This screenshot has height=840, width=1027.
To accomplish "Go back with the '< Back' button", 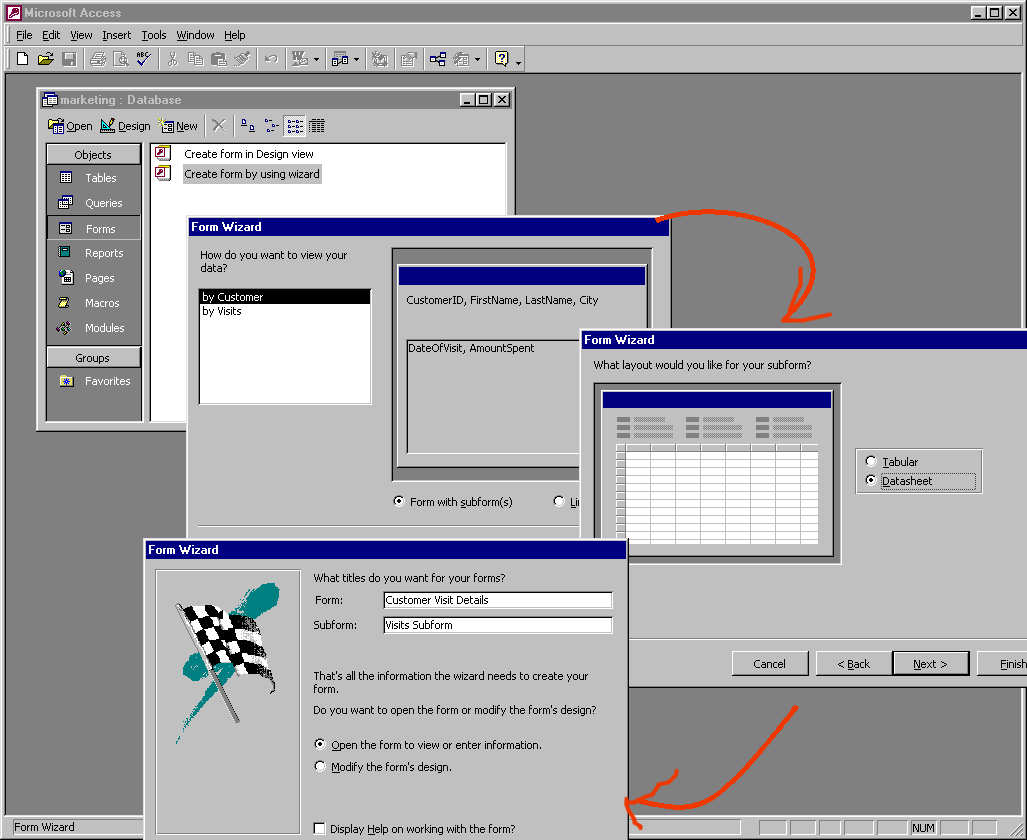I will tap(853, 664).
